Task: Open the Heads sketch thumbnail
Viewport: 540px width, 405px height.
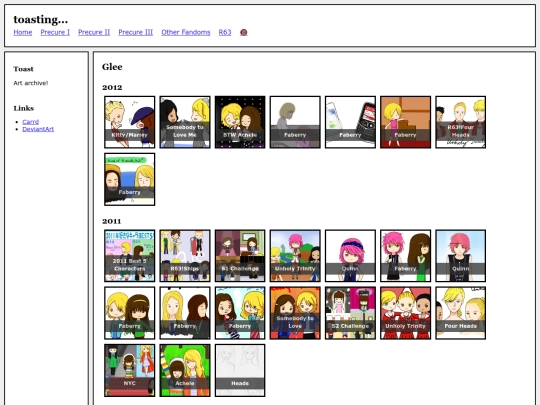Action: point(240,370)
